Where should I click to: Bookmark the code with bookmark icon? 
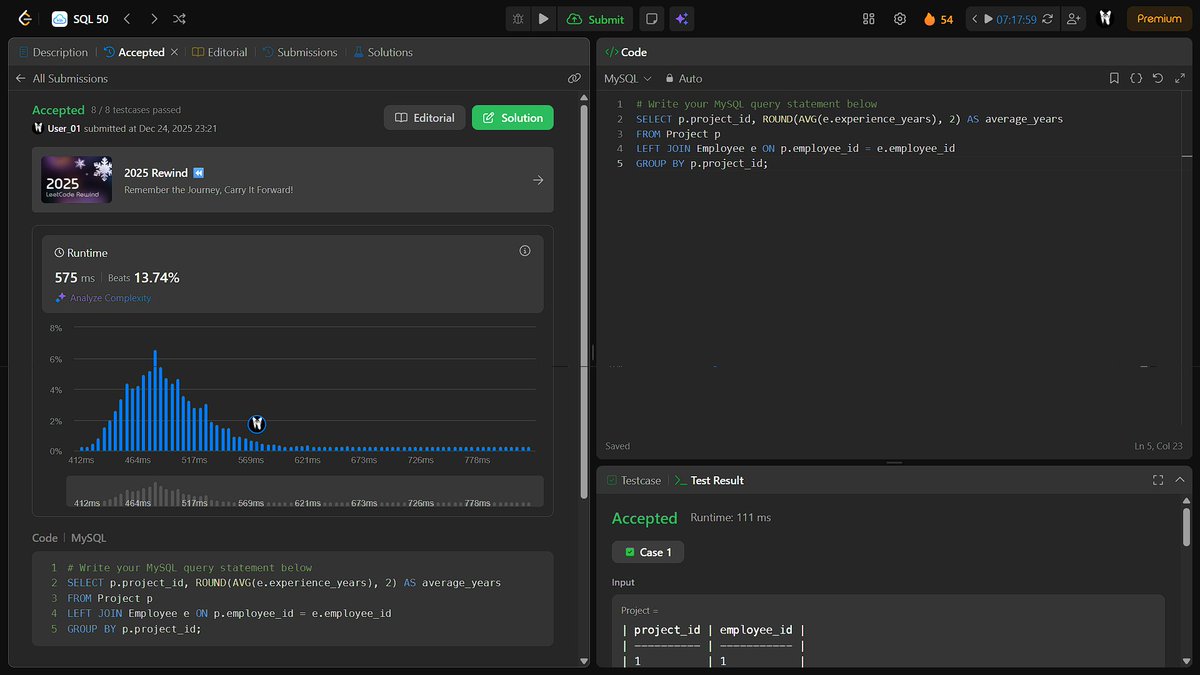pos(1114,78)
